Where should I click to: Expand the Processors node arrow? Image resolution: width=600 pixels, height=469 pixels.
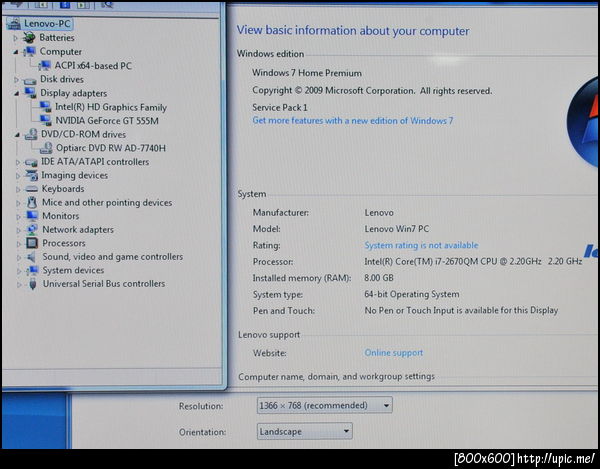[x=19, y=244]
